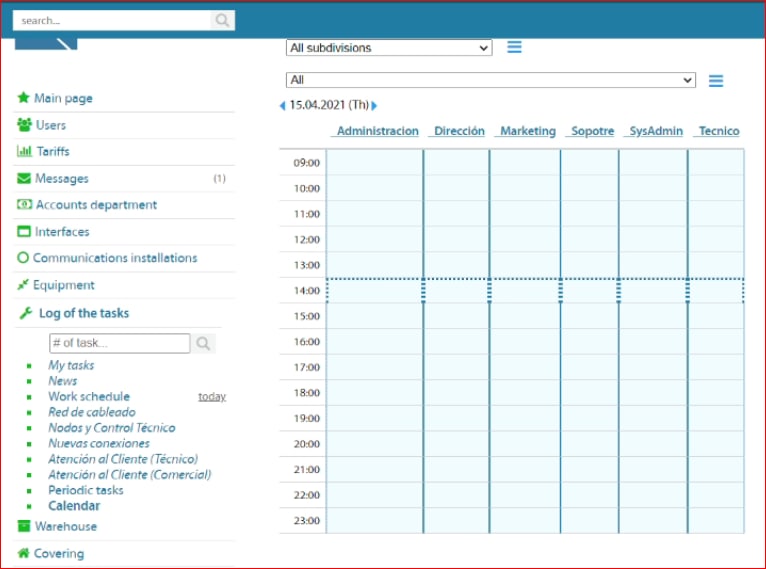
Task: Open the Warehouse section
Action: pyautogui.click(x=66, y=527)
